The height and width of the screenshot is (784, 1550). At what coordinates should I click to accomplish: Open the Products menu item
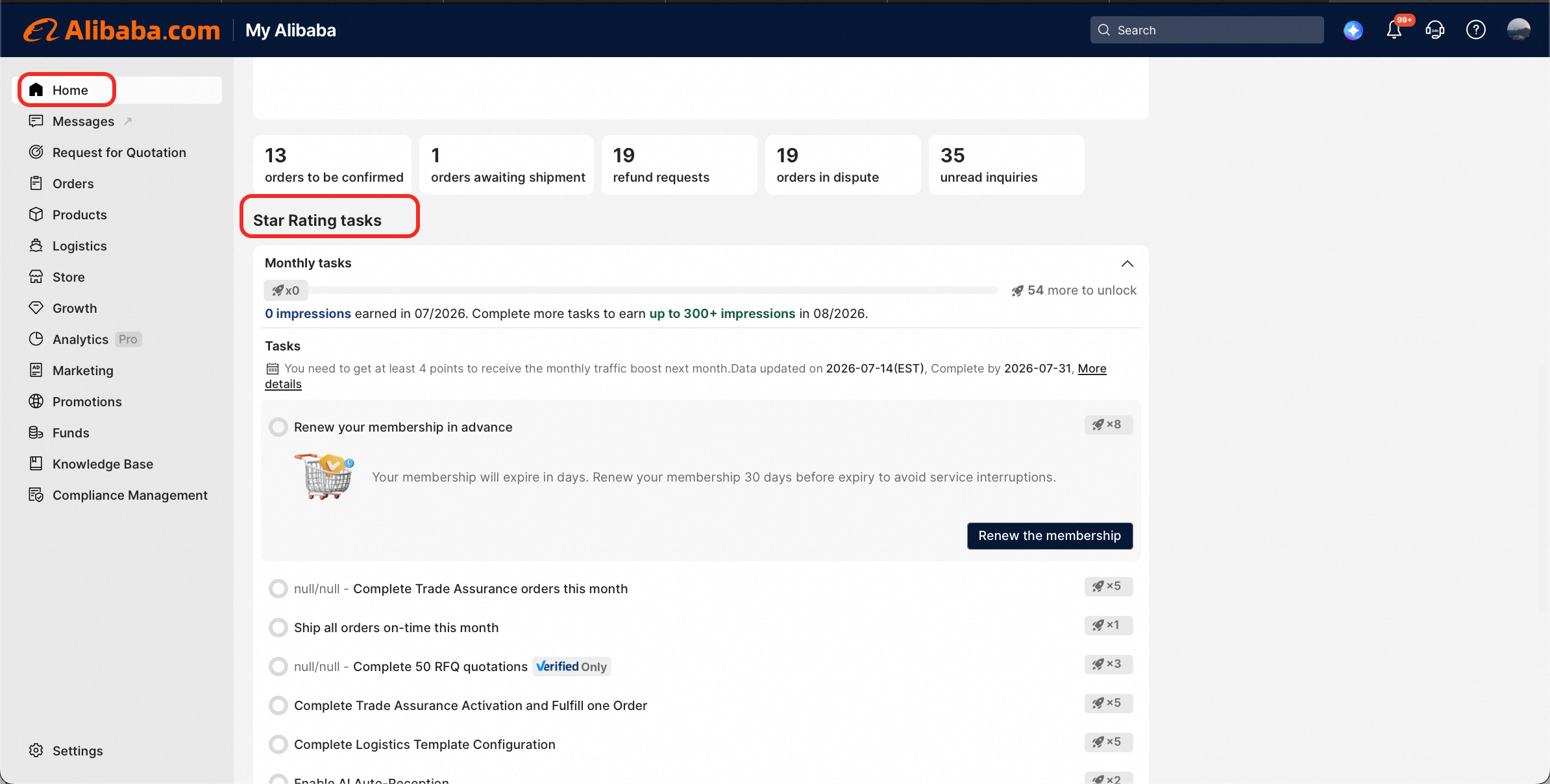[118, 215]
